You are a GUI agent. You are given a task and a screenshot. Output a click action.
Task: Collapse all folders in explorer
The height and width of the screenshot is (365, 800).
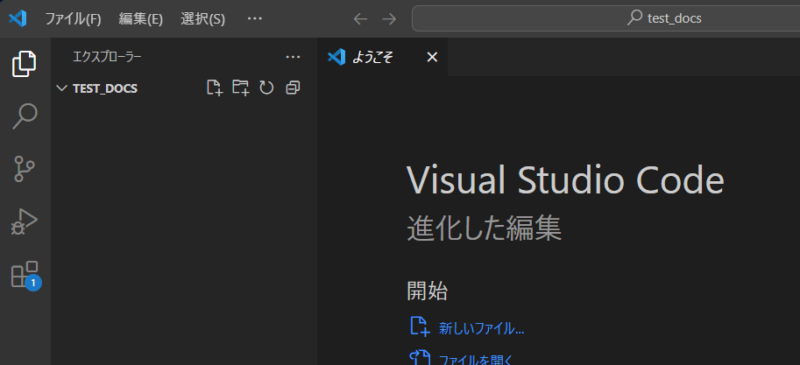[x=292, y=88]
